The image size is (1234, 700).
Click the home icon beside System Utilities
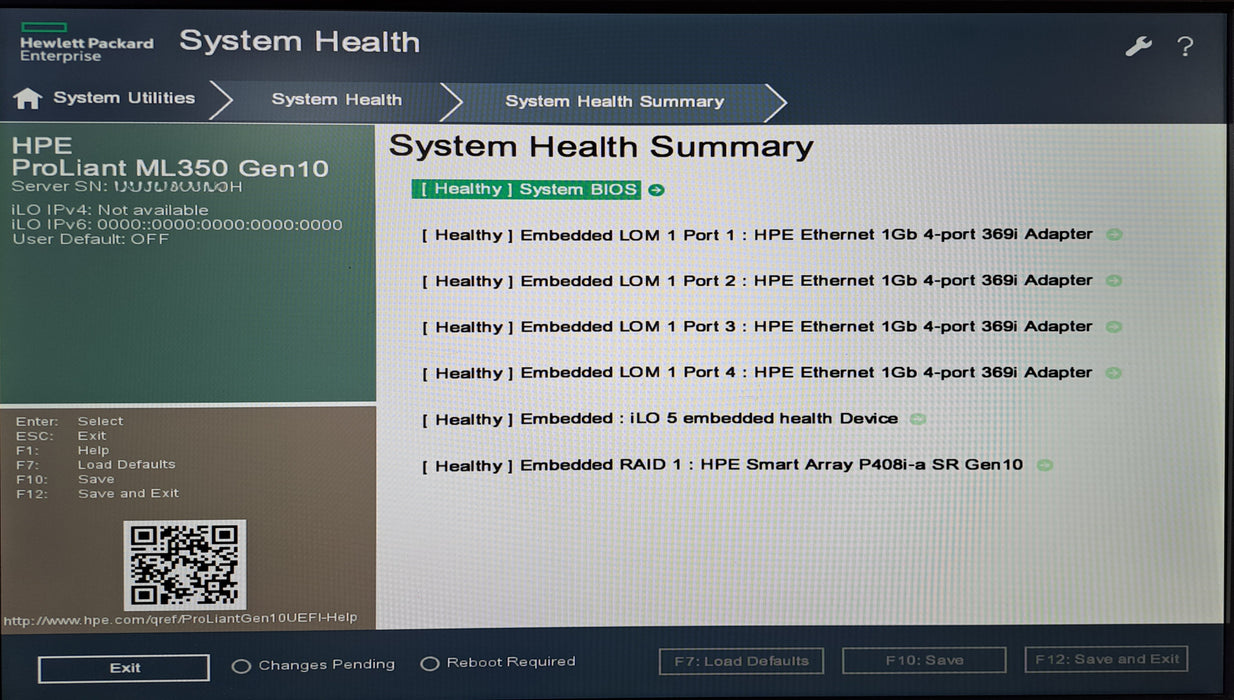(27, 98)
